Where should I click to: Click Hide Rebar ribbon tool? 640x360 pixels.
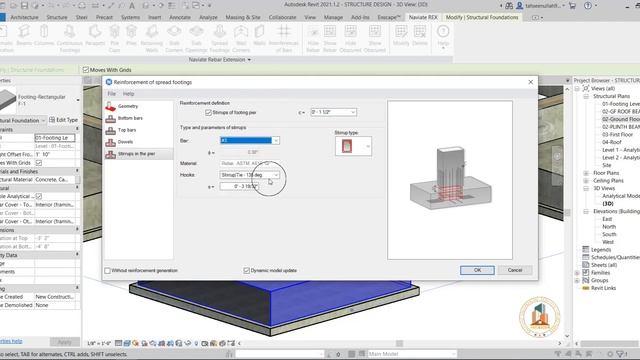[x=313, y=39]
